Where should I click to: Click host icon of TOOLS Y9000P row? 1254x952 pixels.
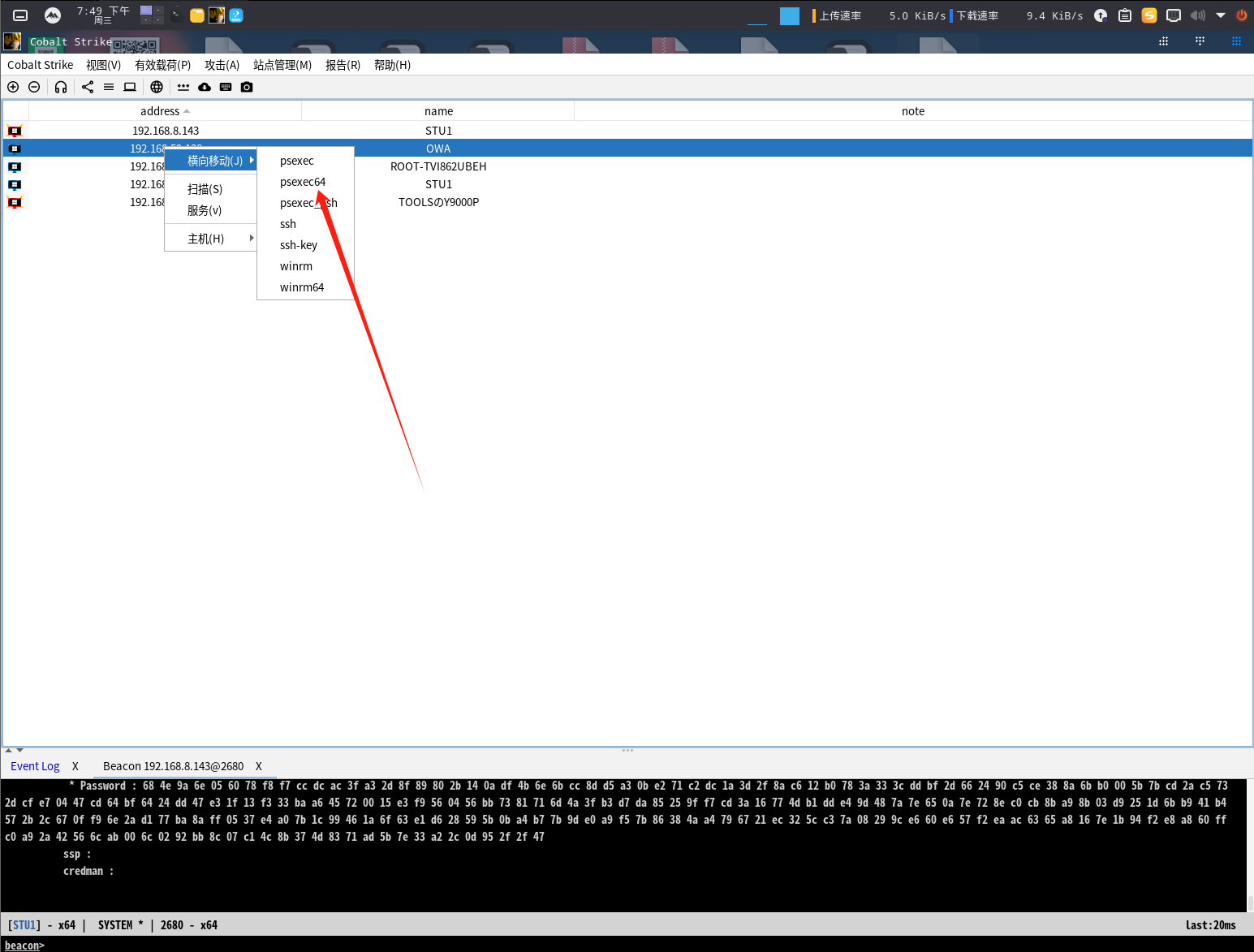[x=15, y=202]
